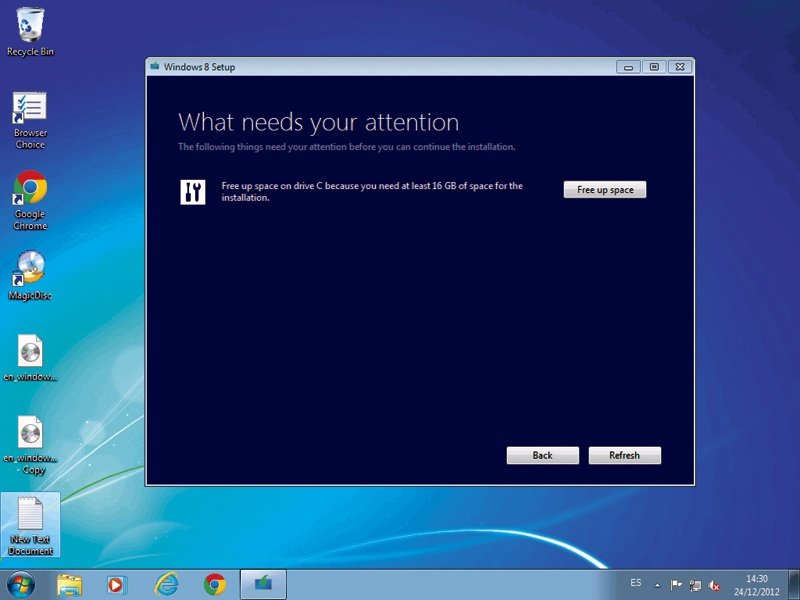Select the Browser Choice desktop shortcut
The width and height of the screenshot is (800, 600).
pos(30,120)
